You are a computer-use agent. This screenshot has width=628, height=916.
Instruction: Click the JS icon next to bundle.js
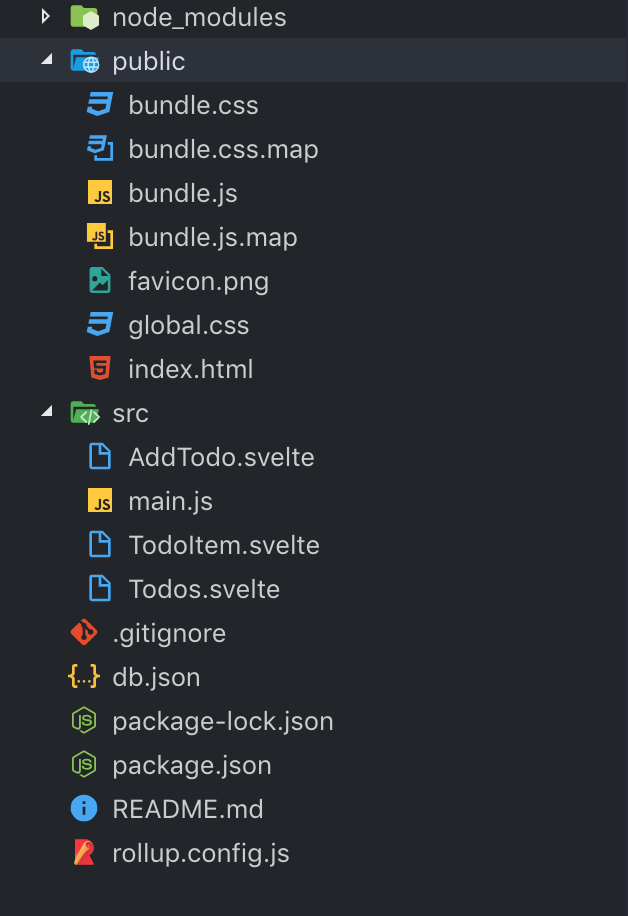tap(99, 193)
